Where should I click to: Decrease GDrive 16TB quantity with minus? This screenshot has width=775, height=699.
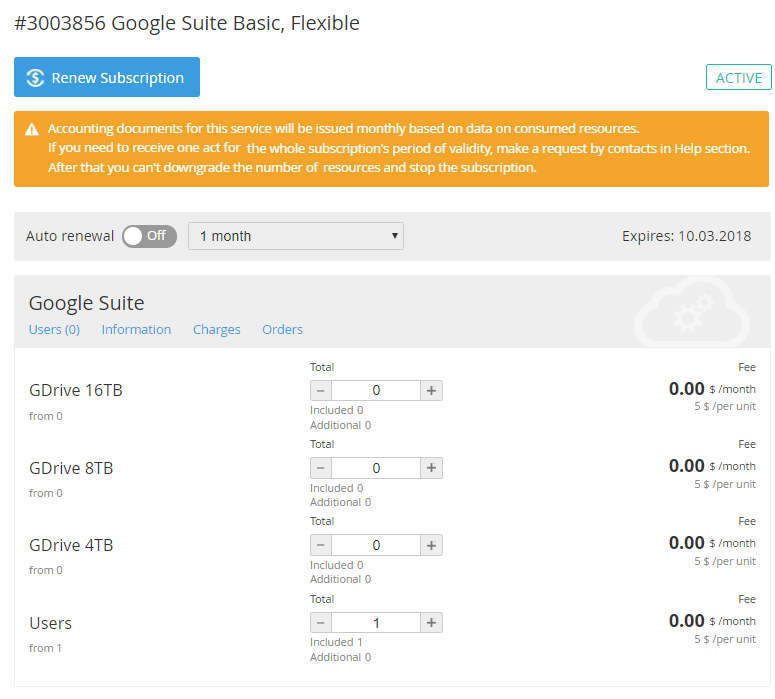click(x=321, y=391)
